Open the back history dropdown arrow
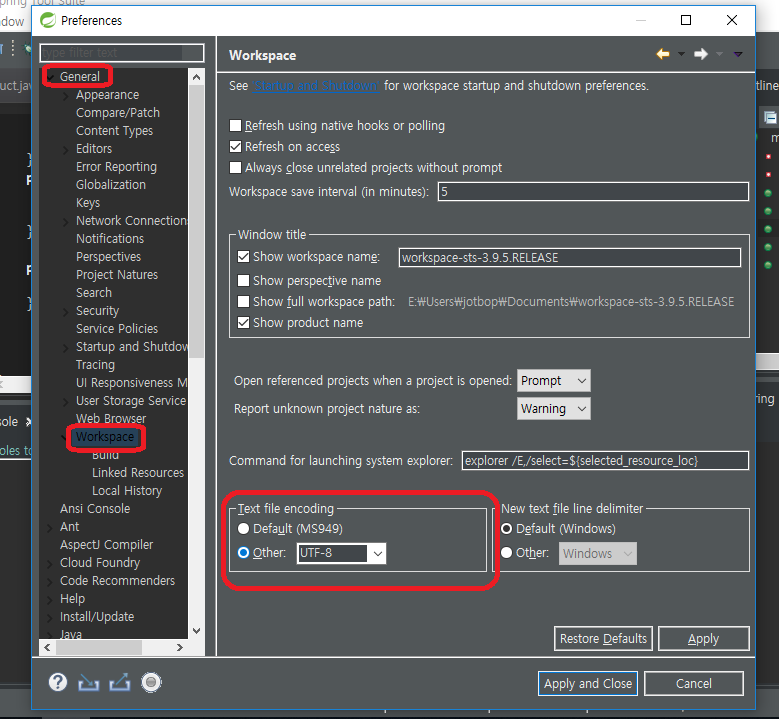The height and width of the screenshot is (719, 779). 681,54
